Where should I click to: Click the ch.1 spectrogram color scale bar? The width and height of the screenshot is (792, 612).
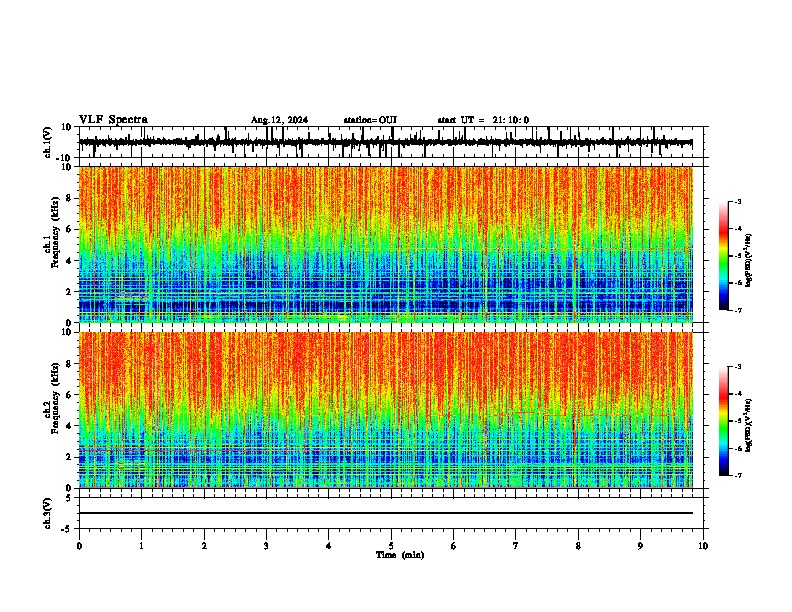coord(724,256)
